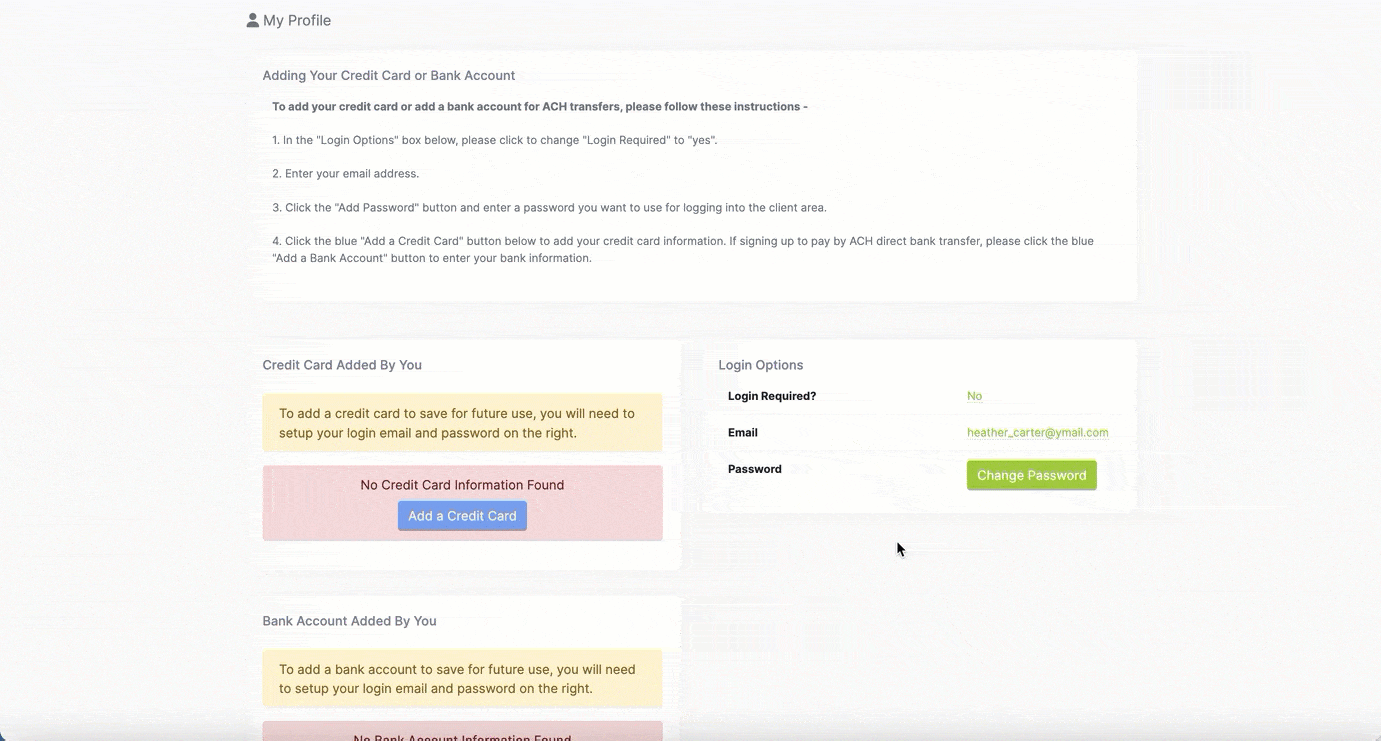
Task: Click the bold line "To add your credit card or add a bank account"
Action: [x=540, y=106]
